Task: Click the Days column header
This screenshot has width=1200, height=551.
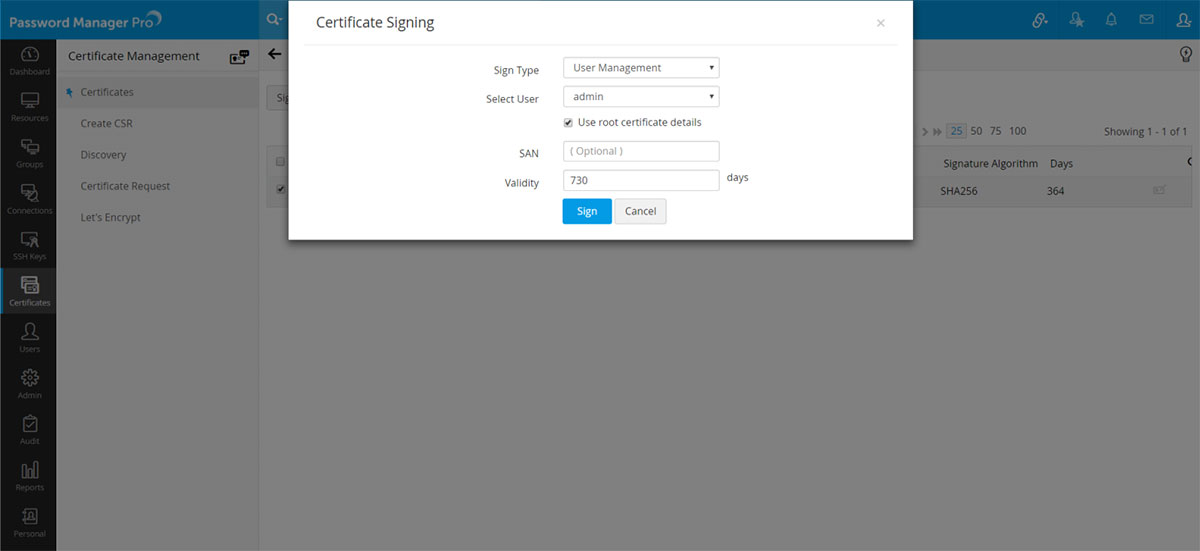Action: (x=1061, y=163)
